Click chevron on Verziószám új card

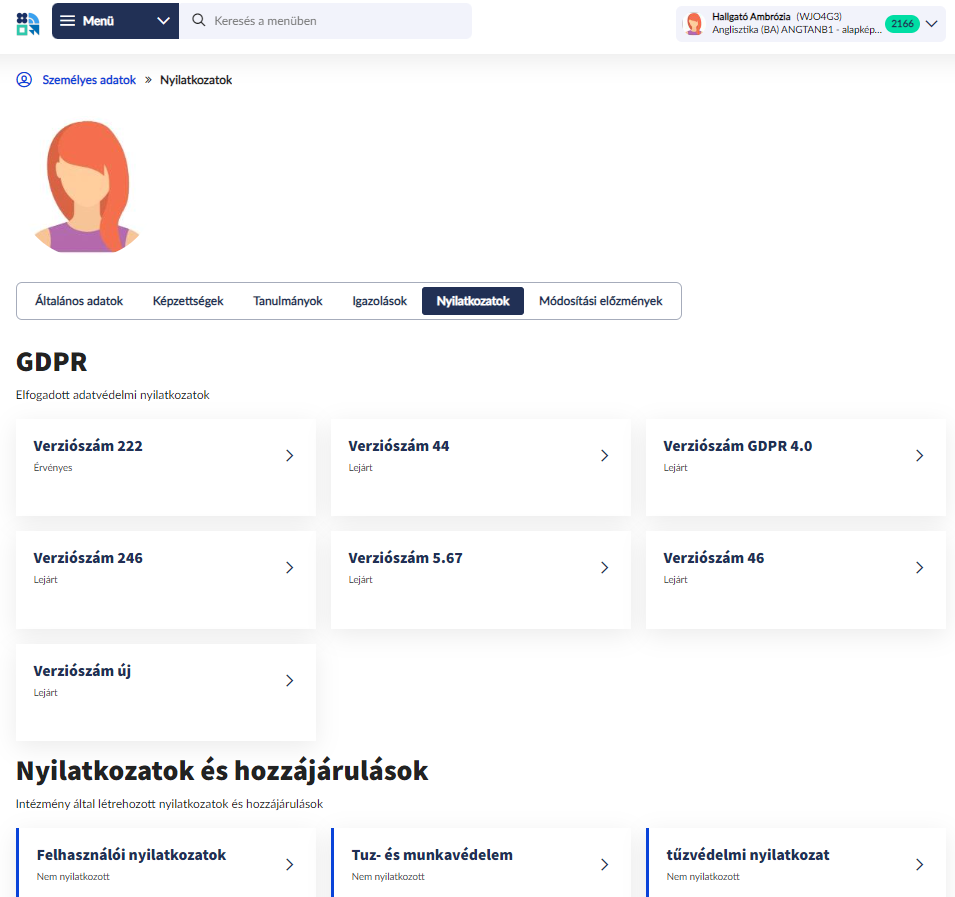(x=290, y=680)
